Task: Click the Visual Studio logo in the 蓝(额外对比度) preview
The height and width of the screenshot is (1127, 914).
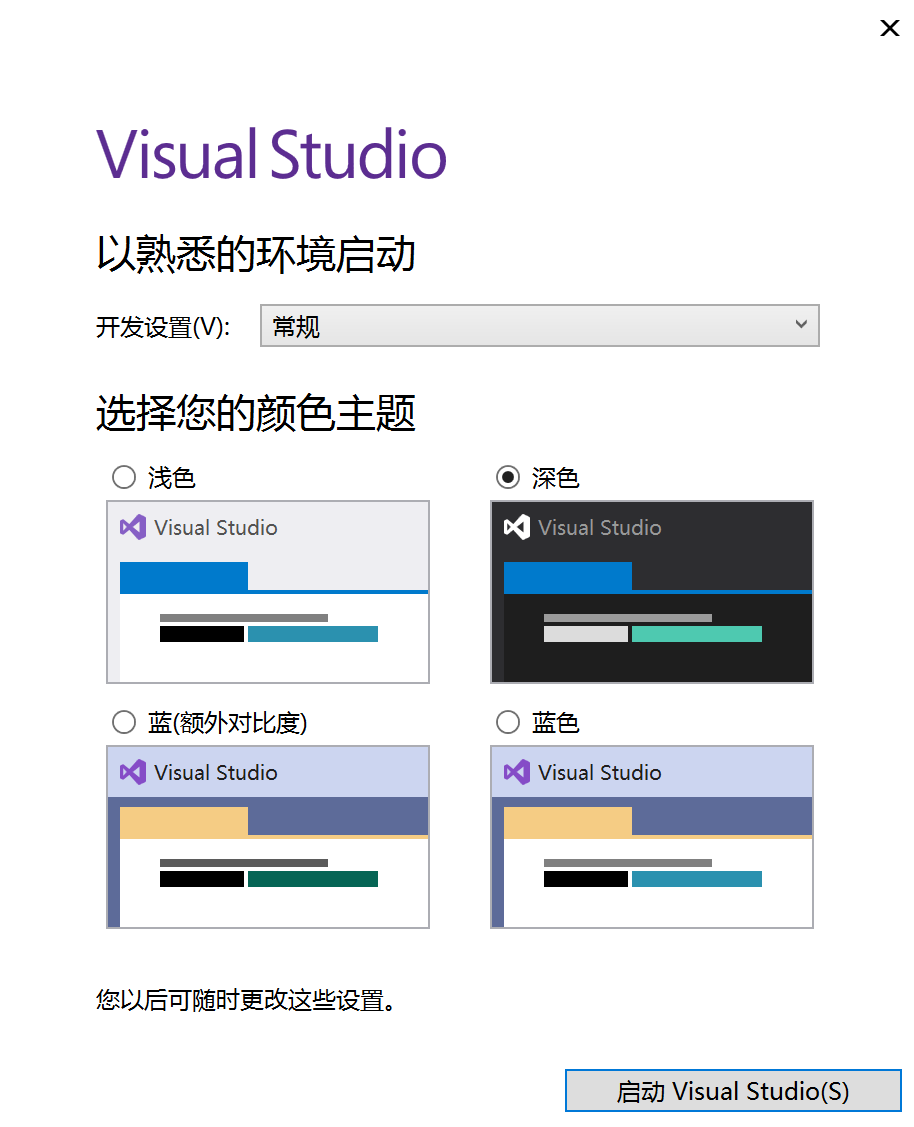Action: 133,772
